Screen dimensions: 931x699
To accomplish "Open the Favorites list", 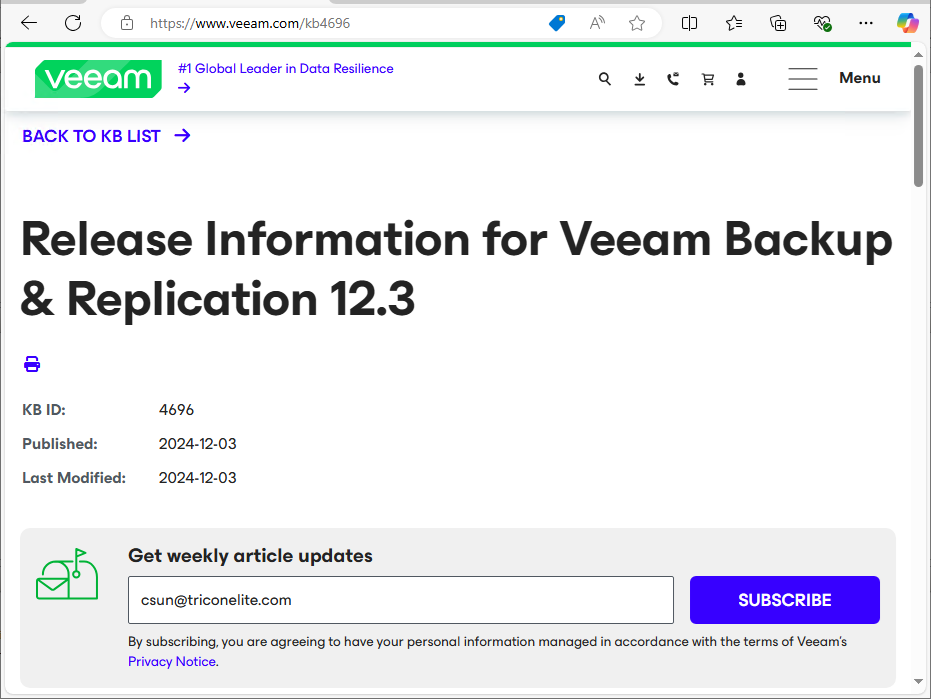I will 734,23.
